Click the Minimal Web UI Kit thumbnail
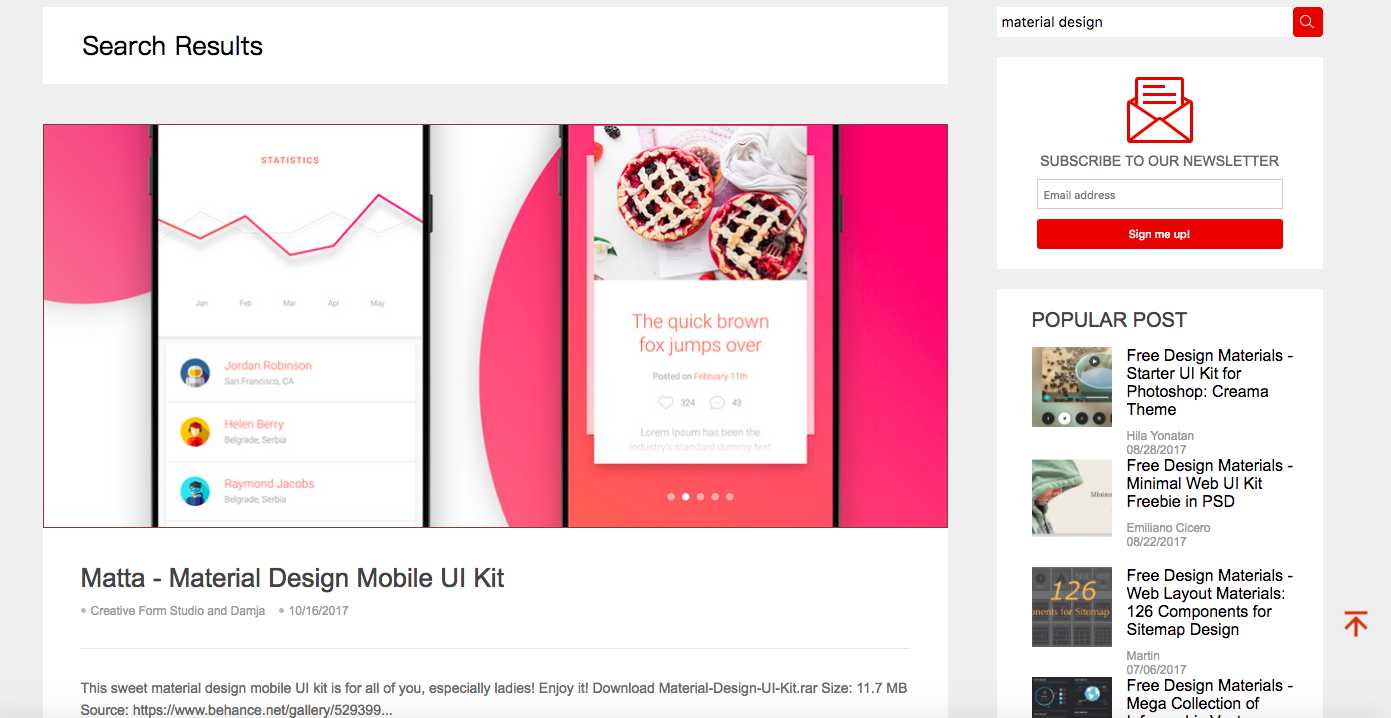1391x718 pixels. pos(1072,497)
